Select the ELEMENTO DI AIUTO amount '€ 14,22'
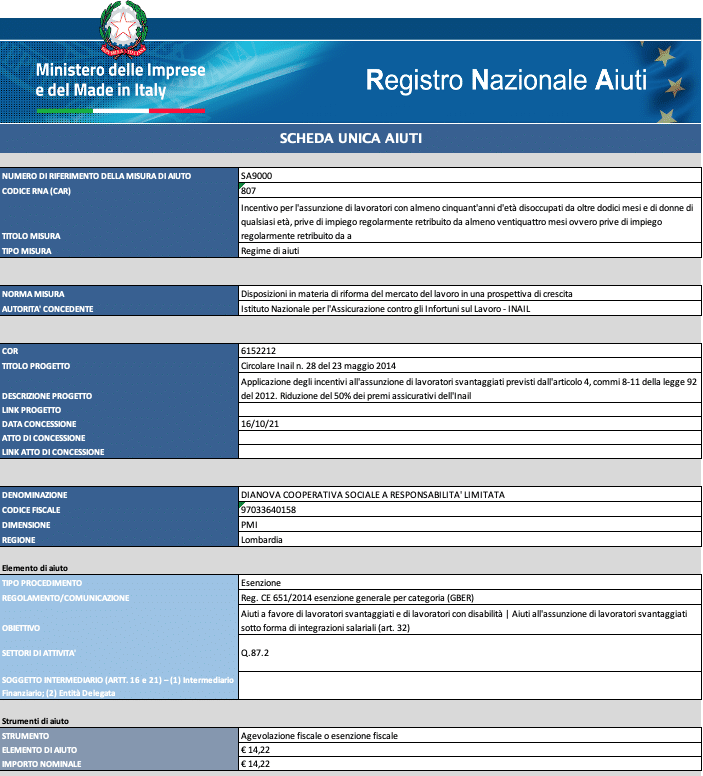 (470, 749)
